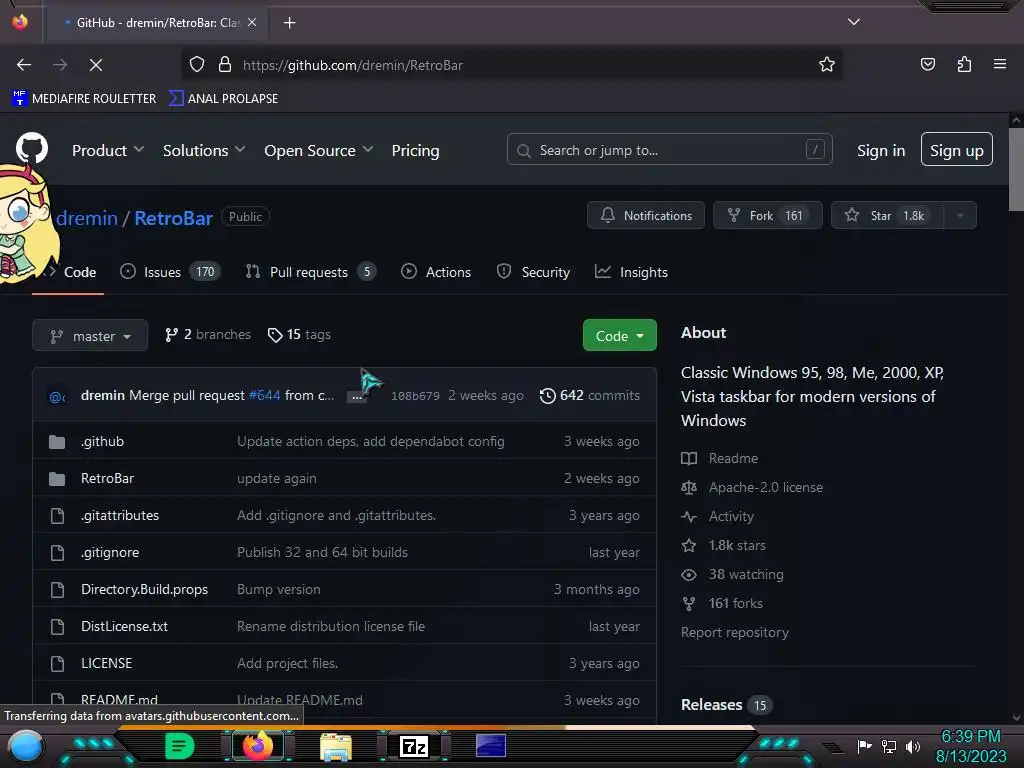Open commit hash 108b679
1024x768 pixels.
tap(415, 396)
